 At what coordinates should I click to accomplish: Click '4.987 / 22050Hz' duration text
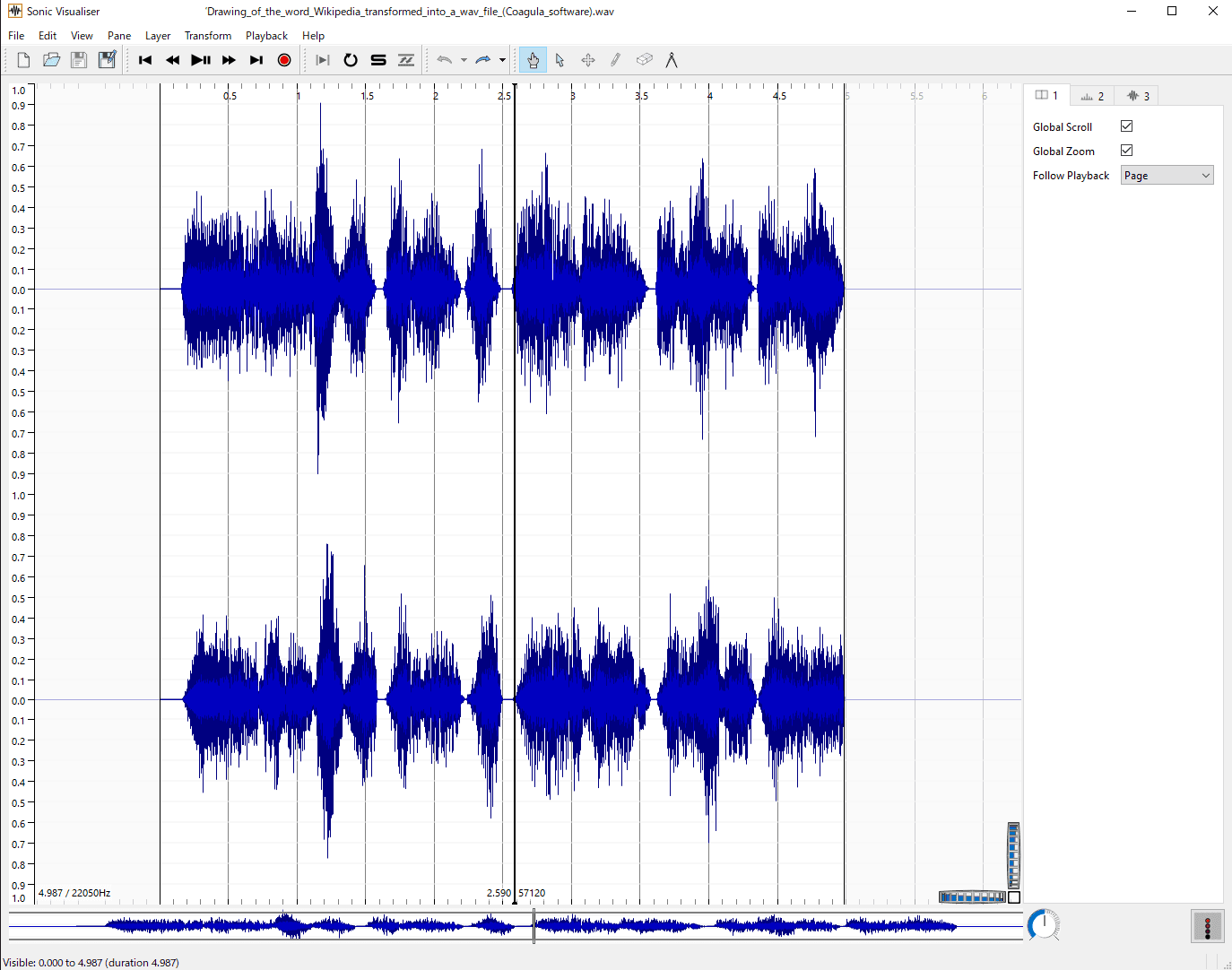(74, 893)
